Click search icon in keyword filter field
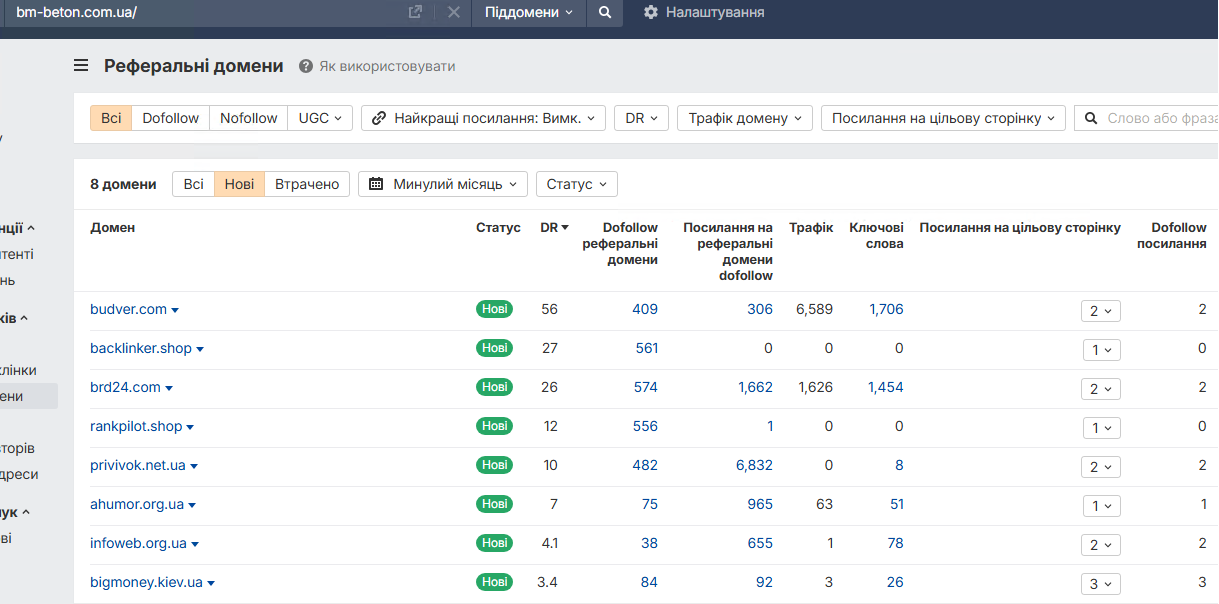 coord(1091,118)
